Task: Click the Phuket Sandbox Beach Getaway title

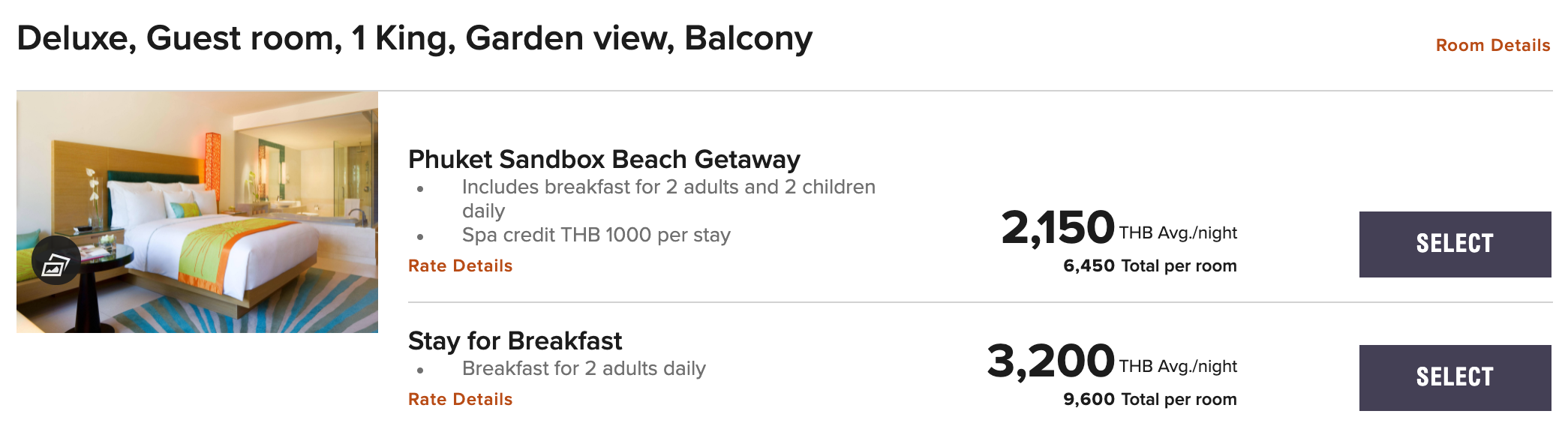Action: [x=604, y=160]
